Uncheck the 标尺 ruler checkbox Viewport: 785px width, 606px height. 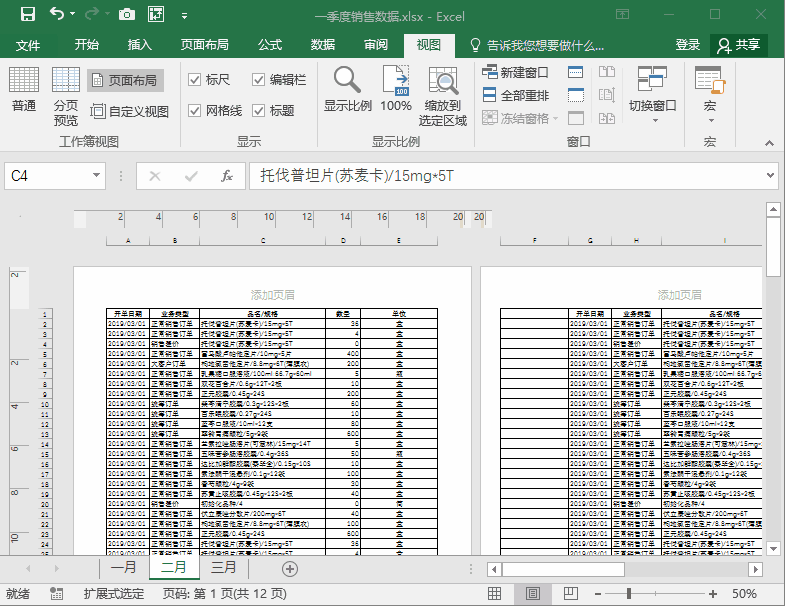tap(195, 80)
